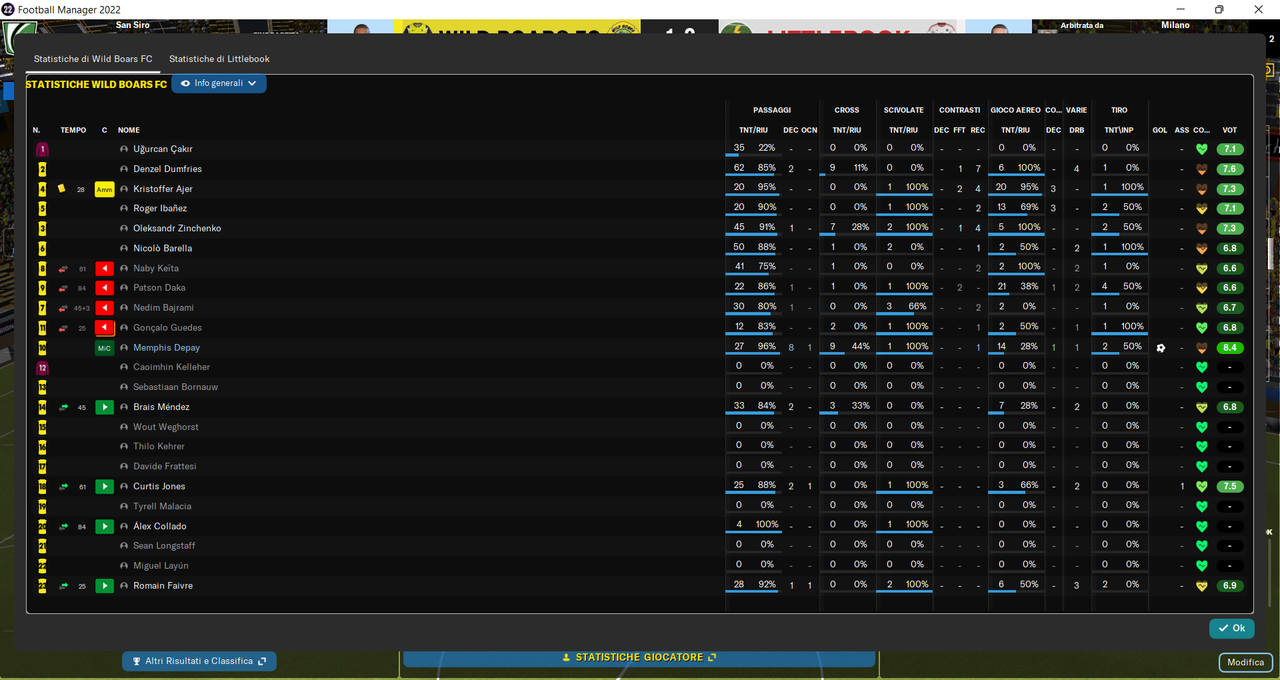Viewport: 1280px width, 680px height.
Task: Open the Info generali view dropdown
Action: click(219, 84)
